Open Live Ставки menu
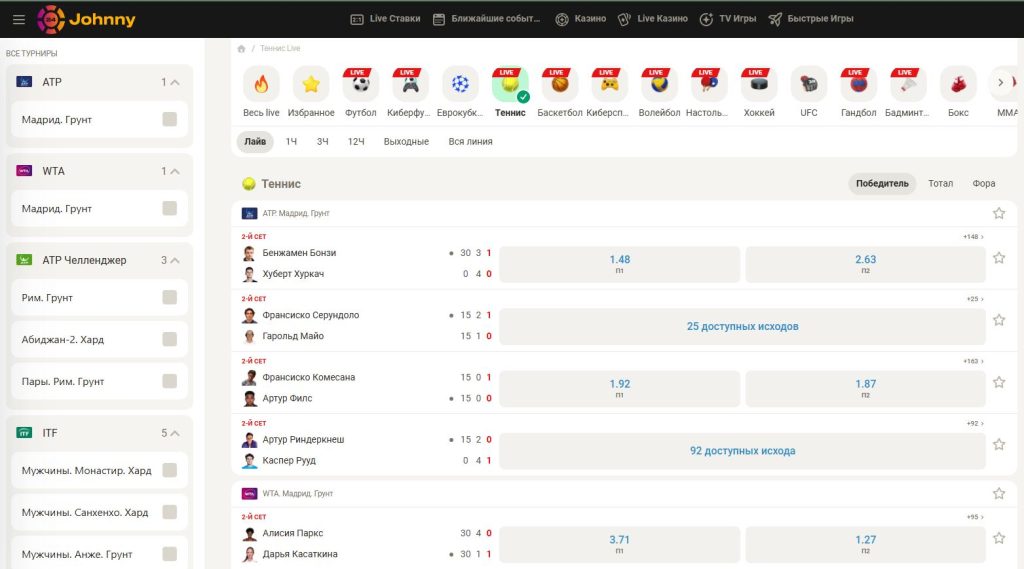 [385, 19]
